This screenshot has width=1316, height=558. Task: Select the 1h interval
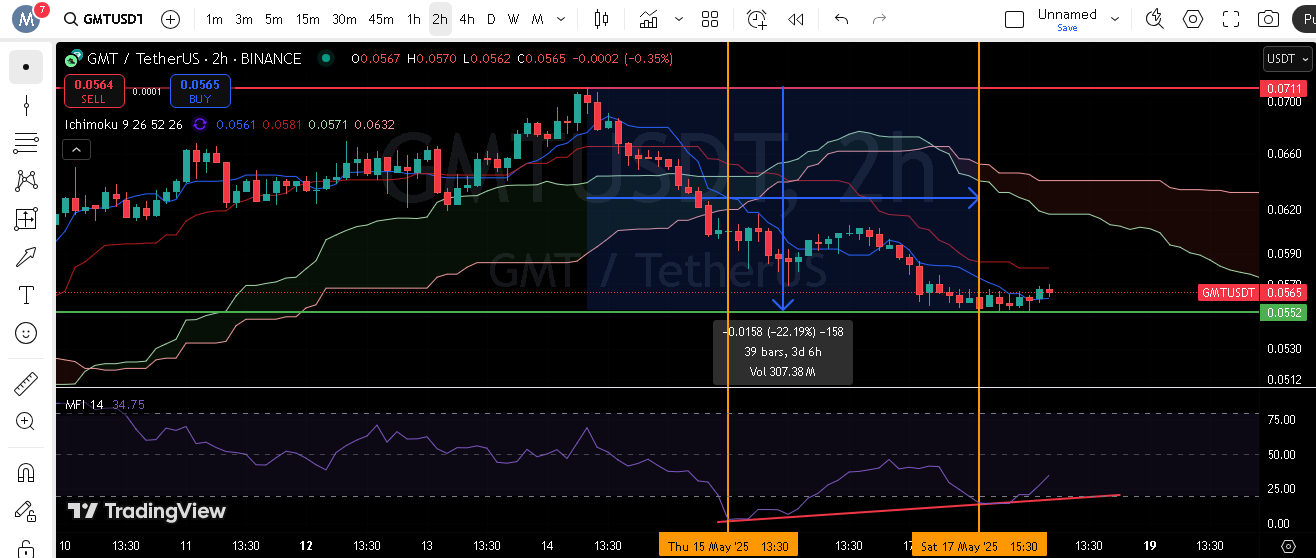(414, 19)
